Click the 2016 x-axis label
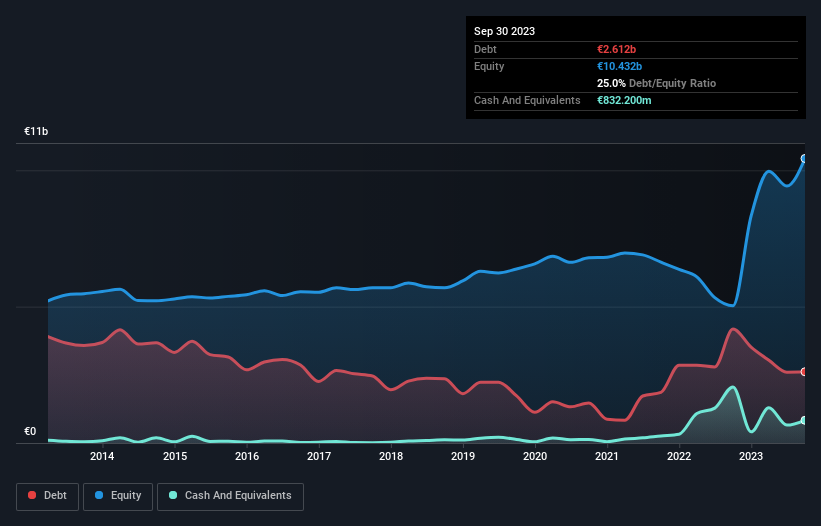The height and width of the screenshot is (526, 821). pos(247,456)
